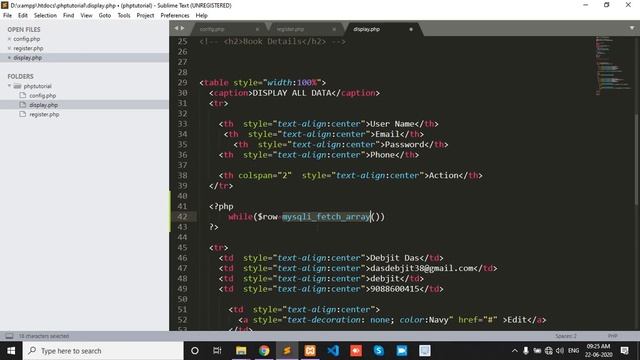Image resolution: width=640 pixels, height=360 pixels.
Task: Open the Help menu
Action: point(202,16)
